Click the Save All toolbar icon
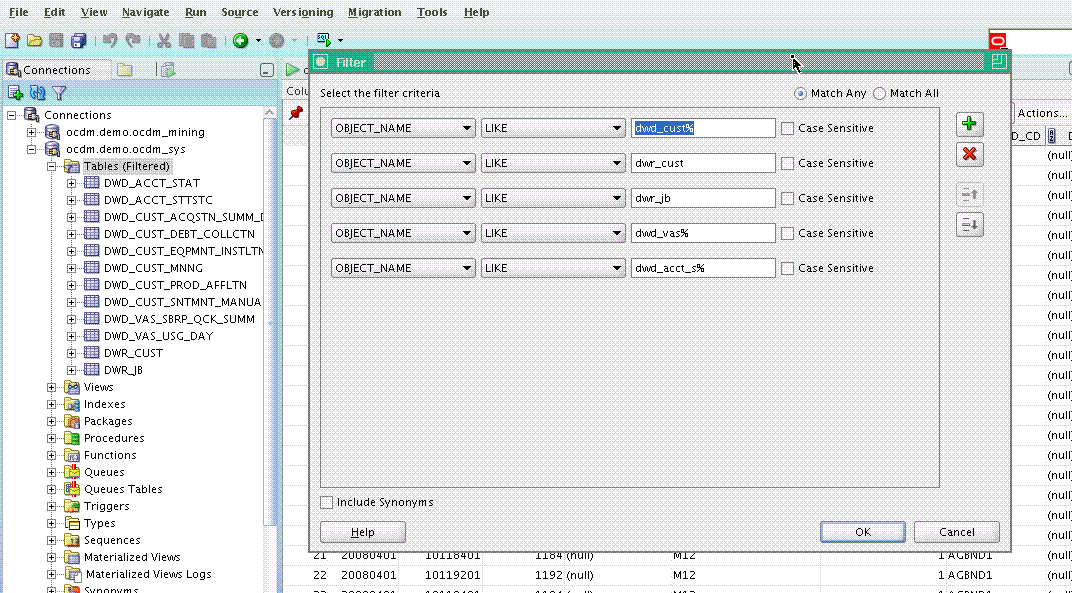 point(78,41)
